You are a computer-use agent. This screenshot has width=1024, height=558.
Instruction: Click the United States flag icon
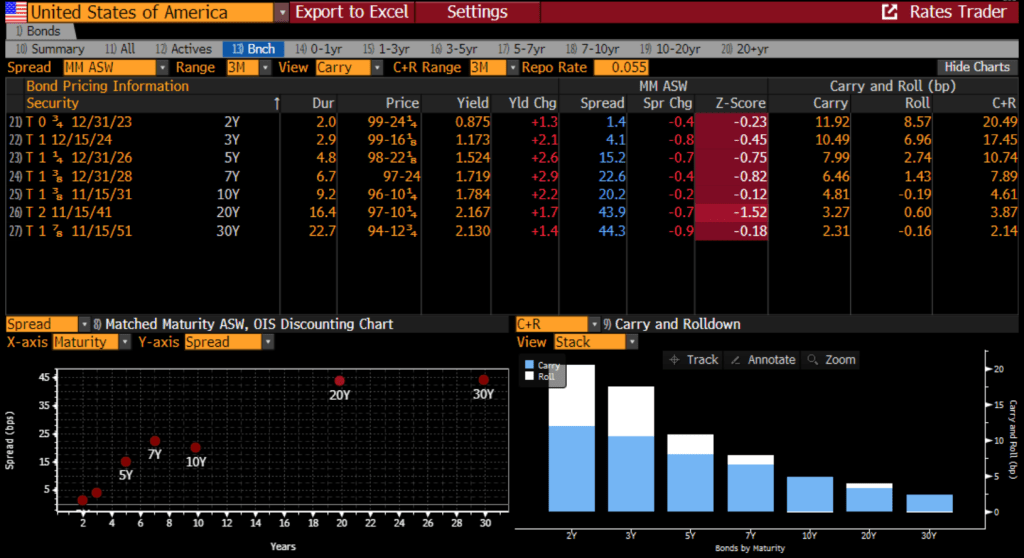(x=14, y=12)
